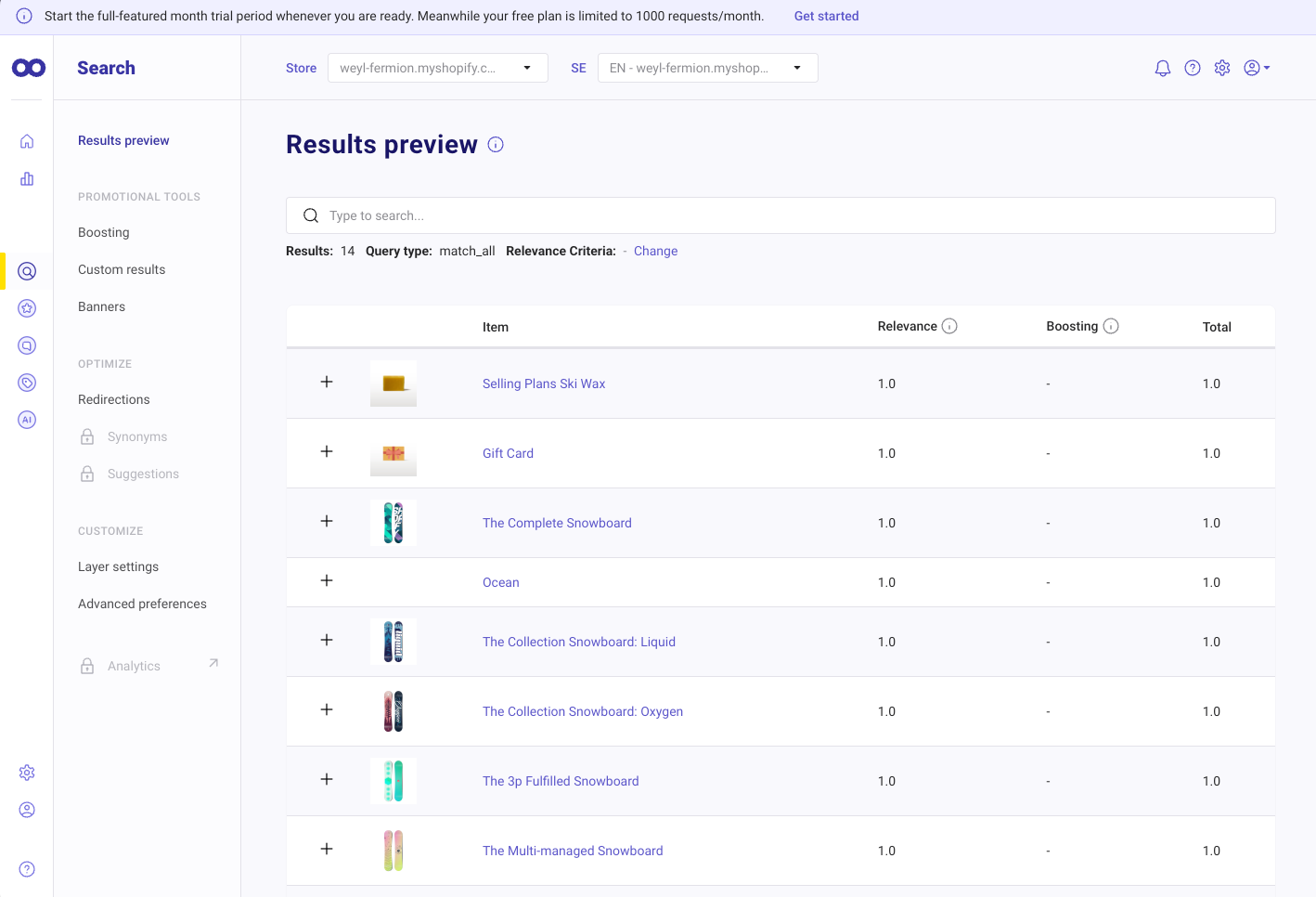
Task: Open the star badge rail icon
Action: click(x=27, y=308)
